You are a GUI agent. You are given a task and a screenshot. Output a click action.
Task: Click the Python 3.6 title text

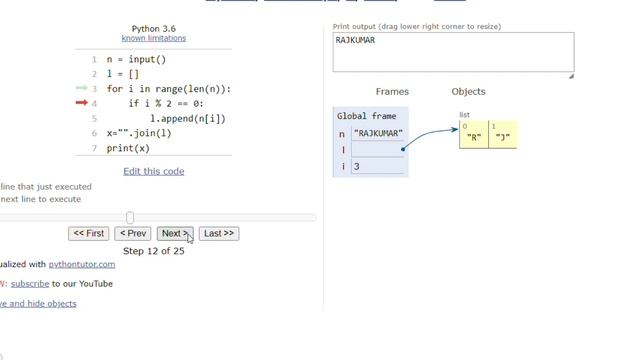pos(153,29)
